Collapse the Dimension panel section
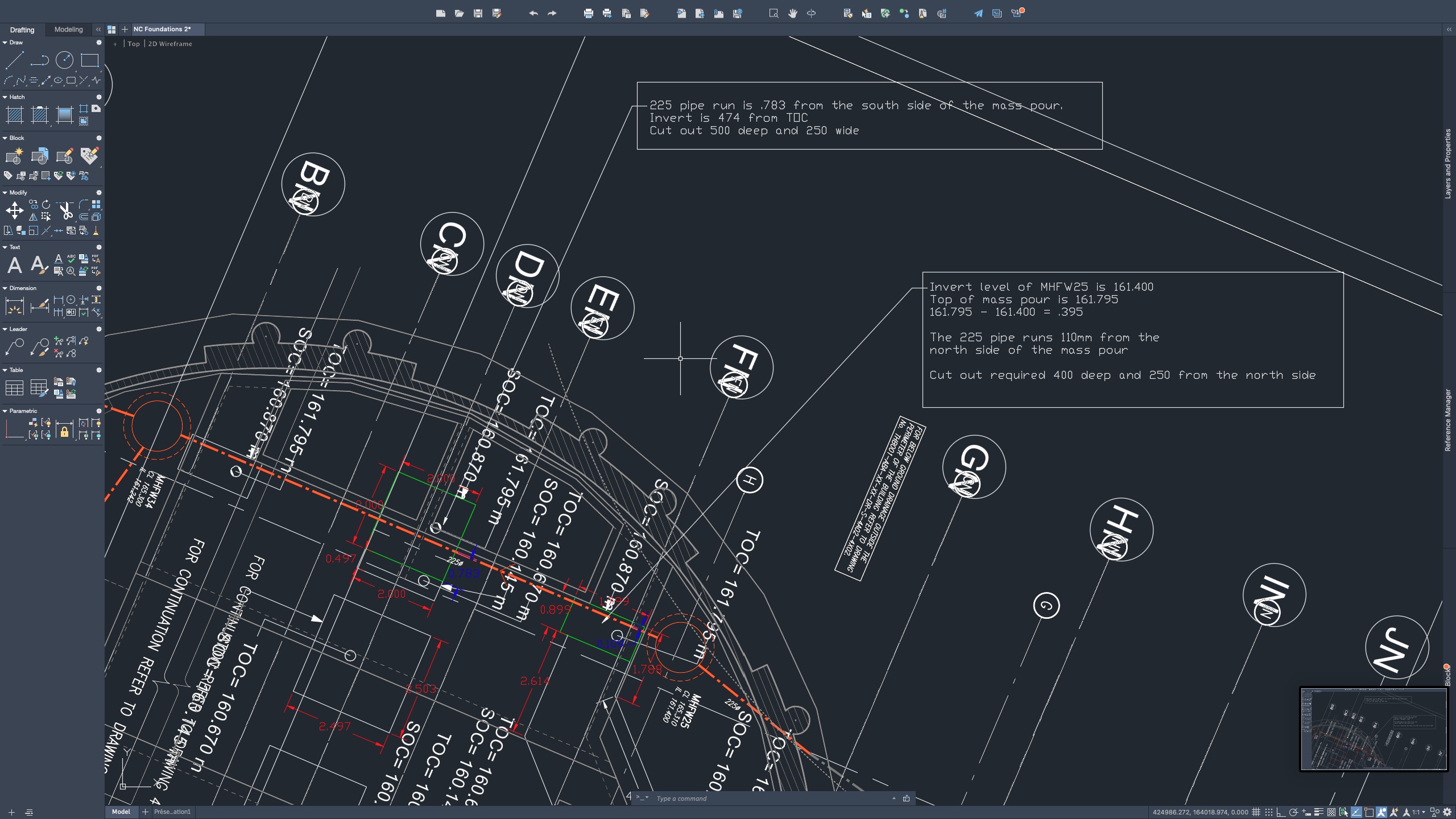 [5, 288]
